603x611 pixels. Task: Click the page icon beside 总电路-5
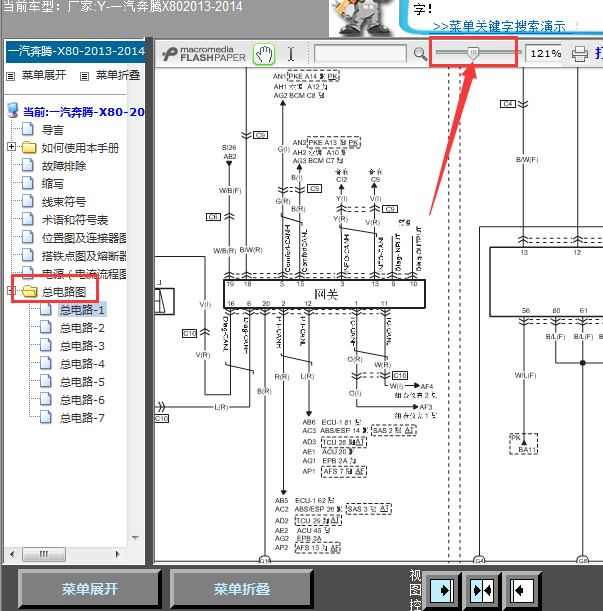[46, 381]
